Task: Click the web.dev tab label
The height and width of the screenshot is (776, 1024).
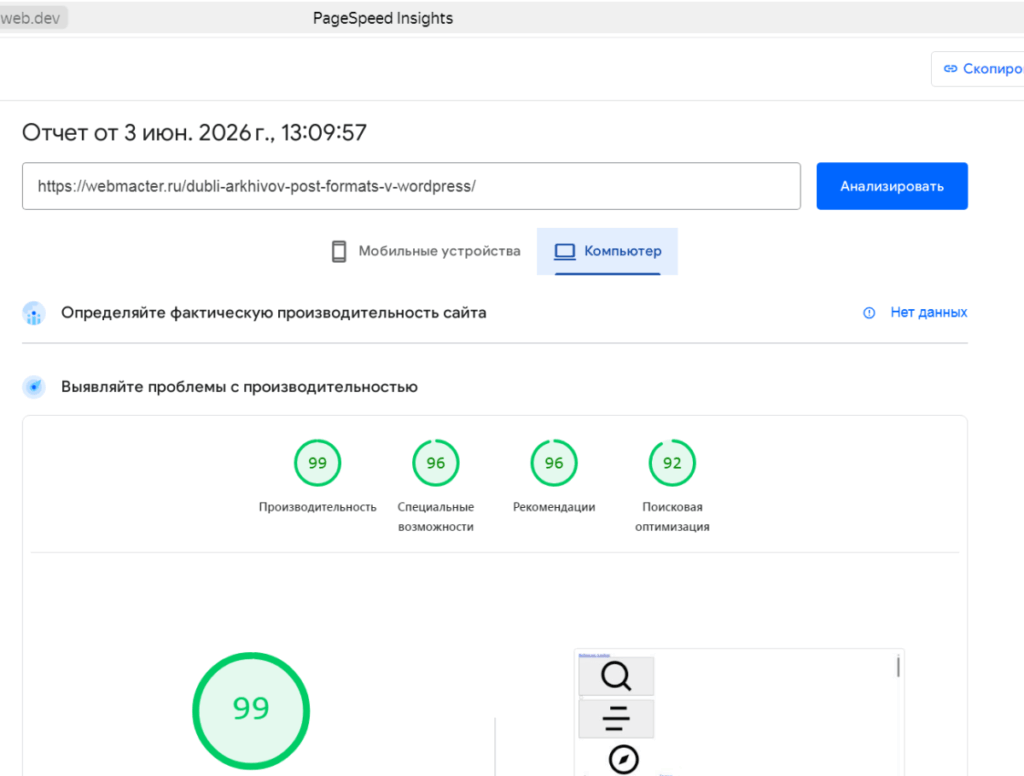Action: pyautogui.click(x=31, y=18)
